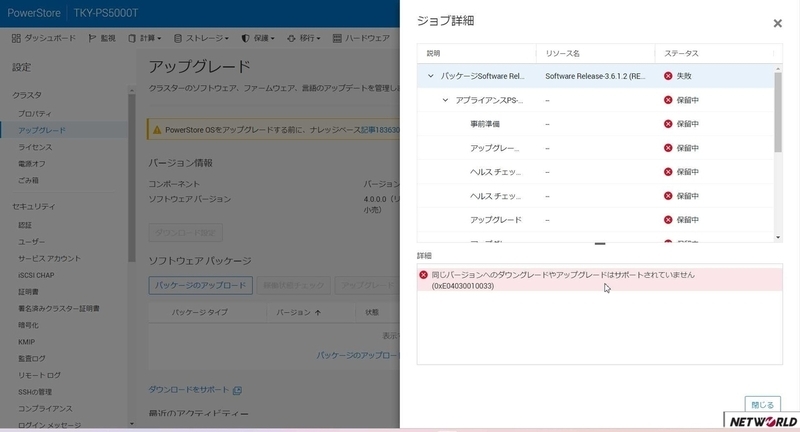The image size is (800, 432).
Task: Open 暗号化 settings
Action: click(28, 325)
